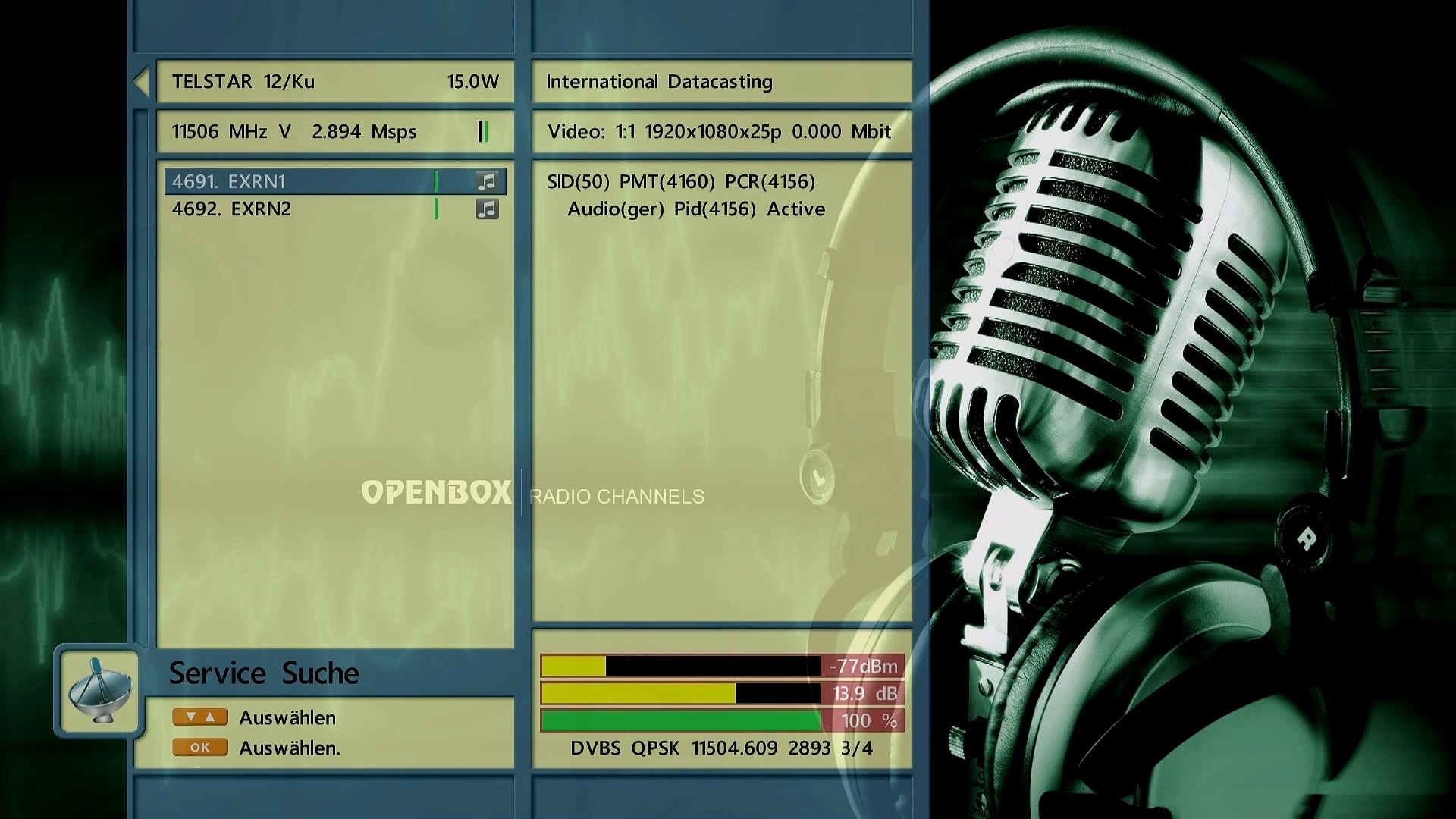Click the signal bars icon next to 2.894 Msps
Viewport: 1456px width, 819px height.
(x=483, y=131)
